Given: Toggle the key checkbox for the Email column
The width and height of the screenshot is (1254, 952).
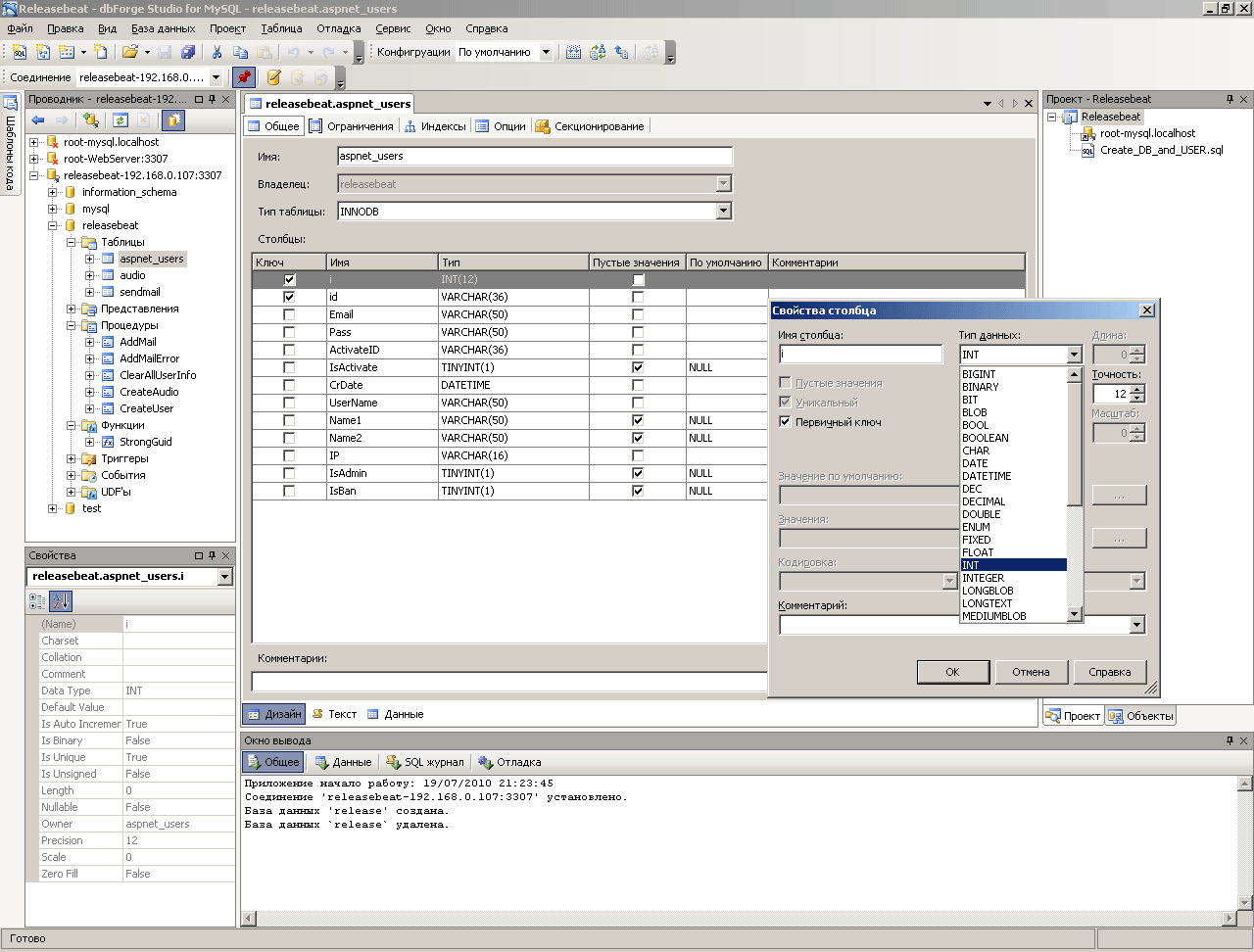Looking at the screenshot, I should pyautogui.click(x=289, y=314).
